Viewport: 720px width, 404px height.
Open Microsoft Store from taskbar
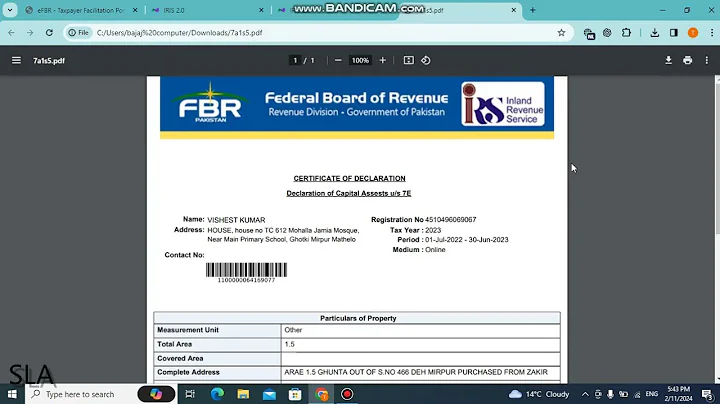coord(295,394)
